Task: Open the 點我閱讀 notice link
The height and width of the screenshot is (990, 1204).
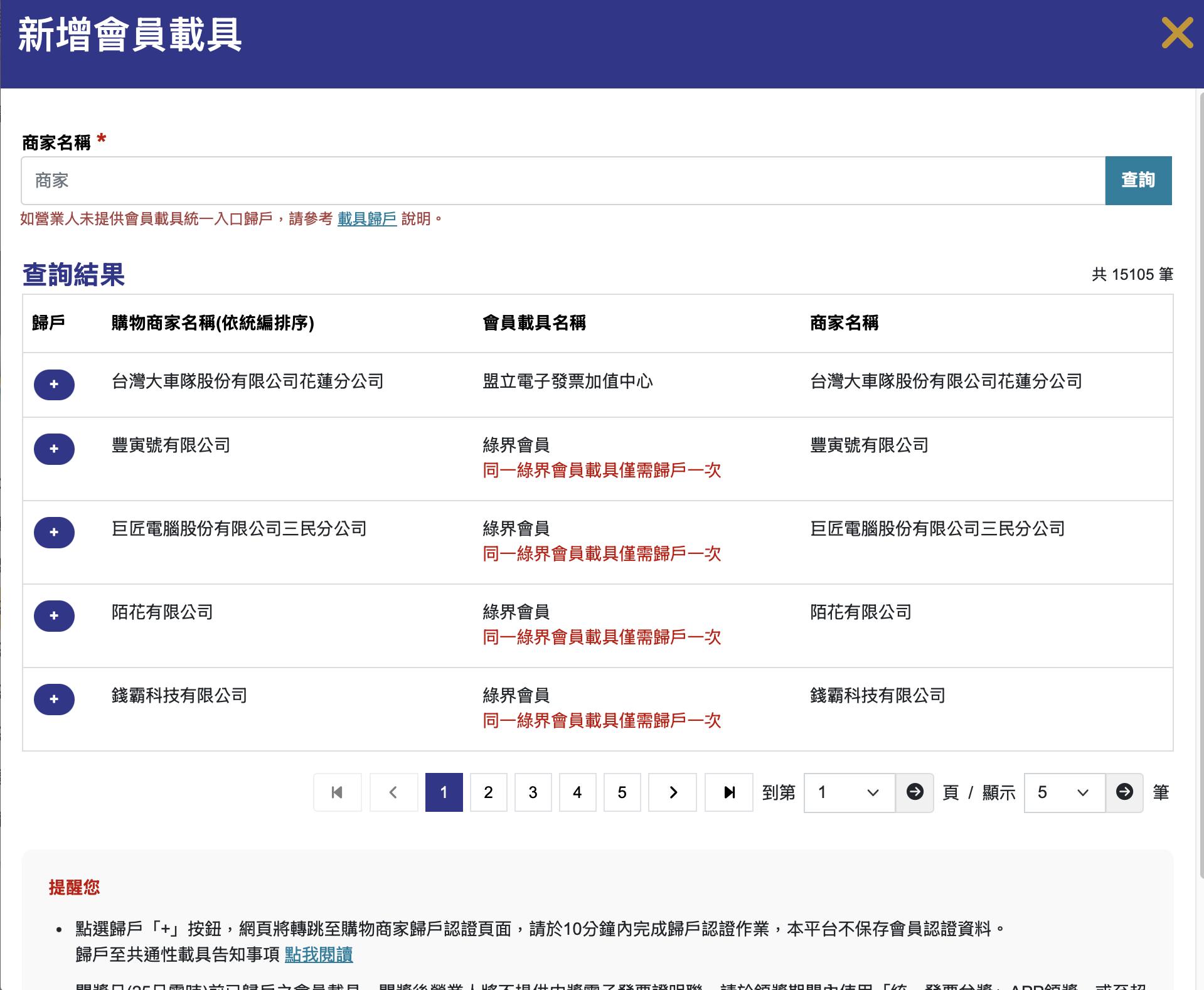Action: pos(319,955)
